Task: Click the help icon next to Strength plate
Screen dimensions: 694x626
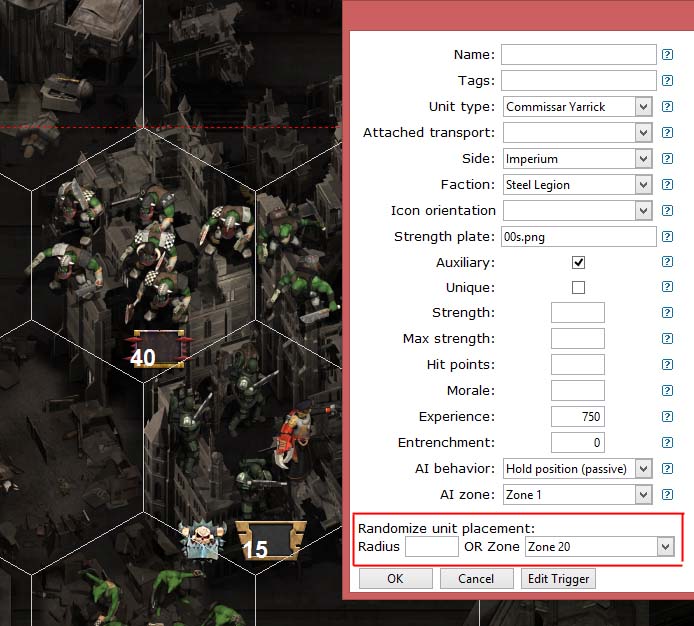Action: point(667,237)
